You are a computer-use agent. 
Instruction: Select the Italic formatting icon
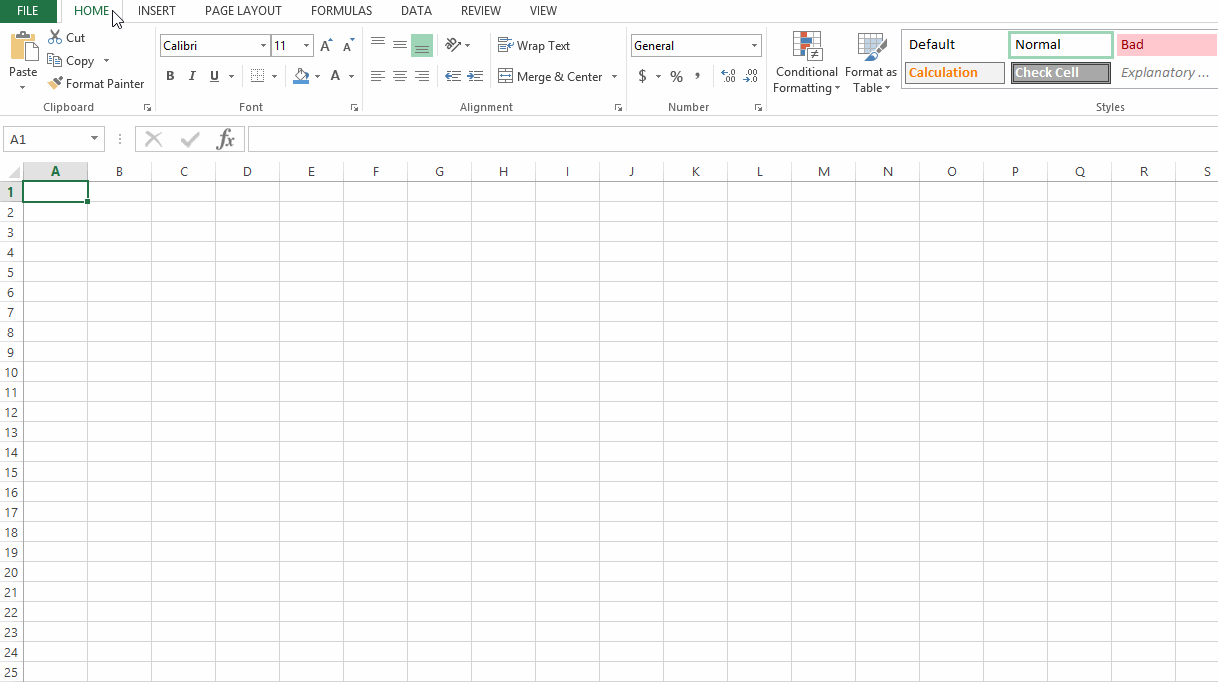(191, 76)
